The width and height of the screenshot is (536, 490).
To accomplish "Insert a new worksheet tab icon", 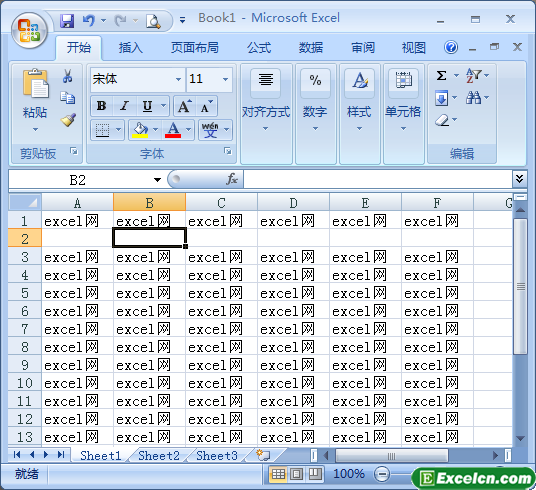I will (x=263, y=455).
